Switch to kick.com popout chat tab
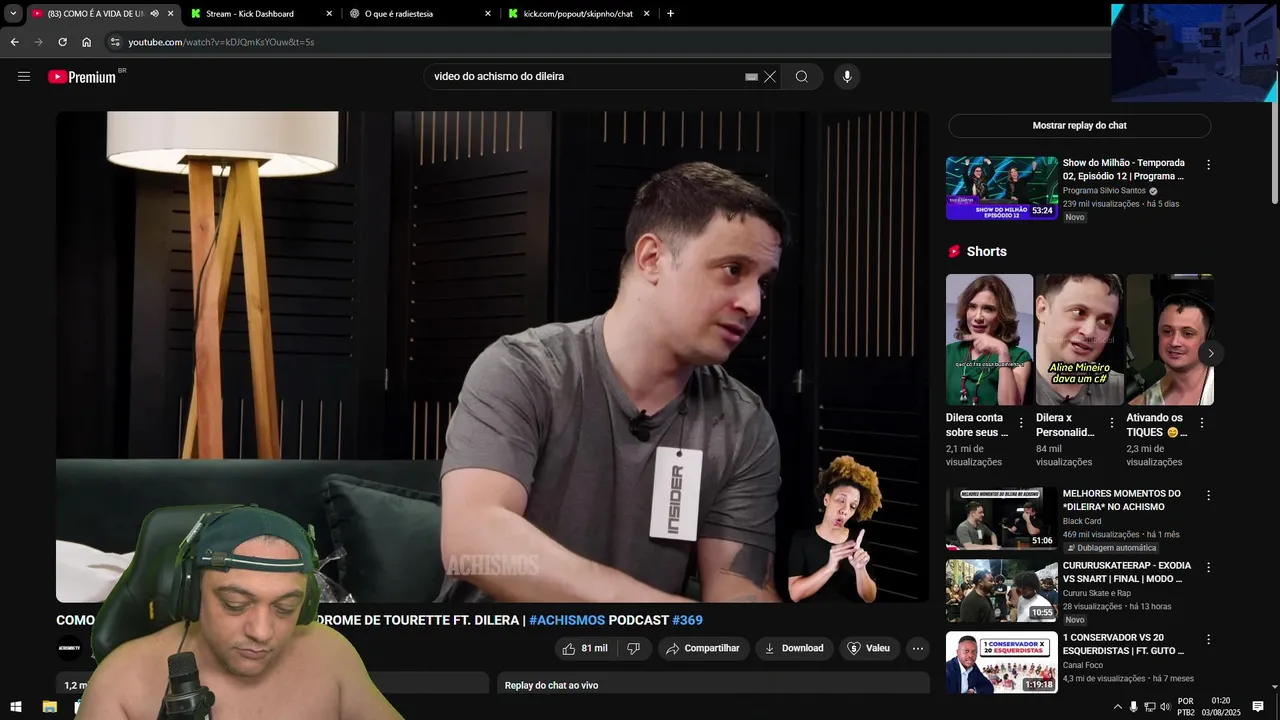1280x720 pixels. tap(578, 14)
